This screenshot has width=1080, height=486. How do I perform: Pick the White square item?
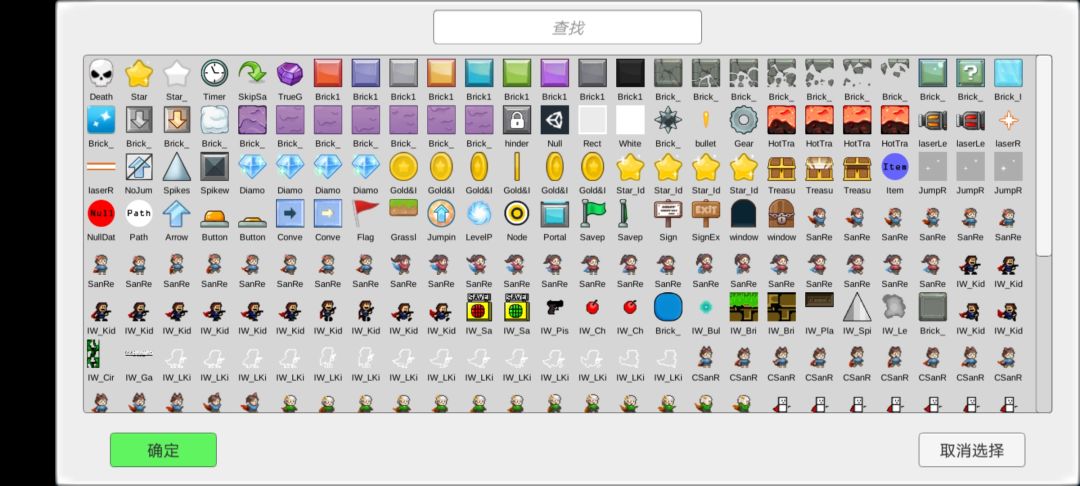tap(630, 120)
